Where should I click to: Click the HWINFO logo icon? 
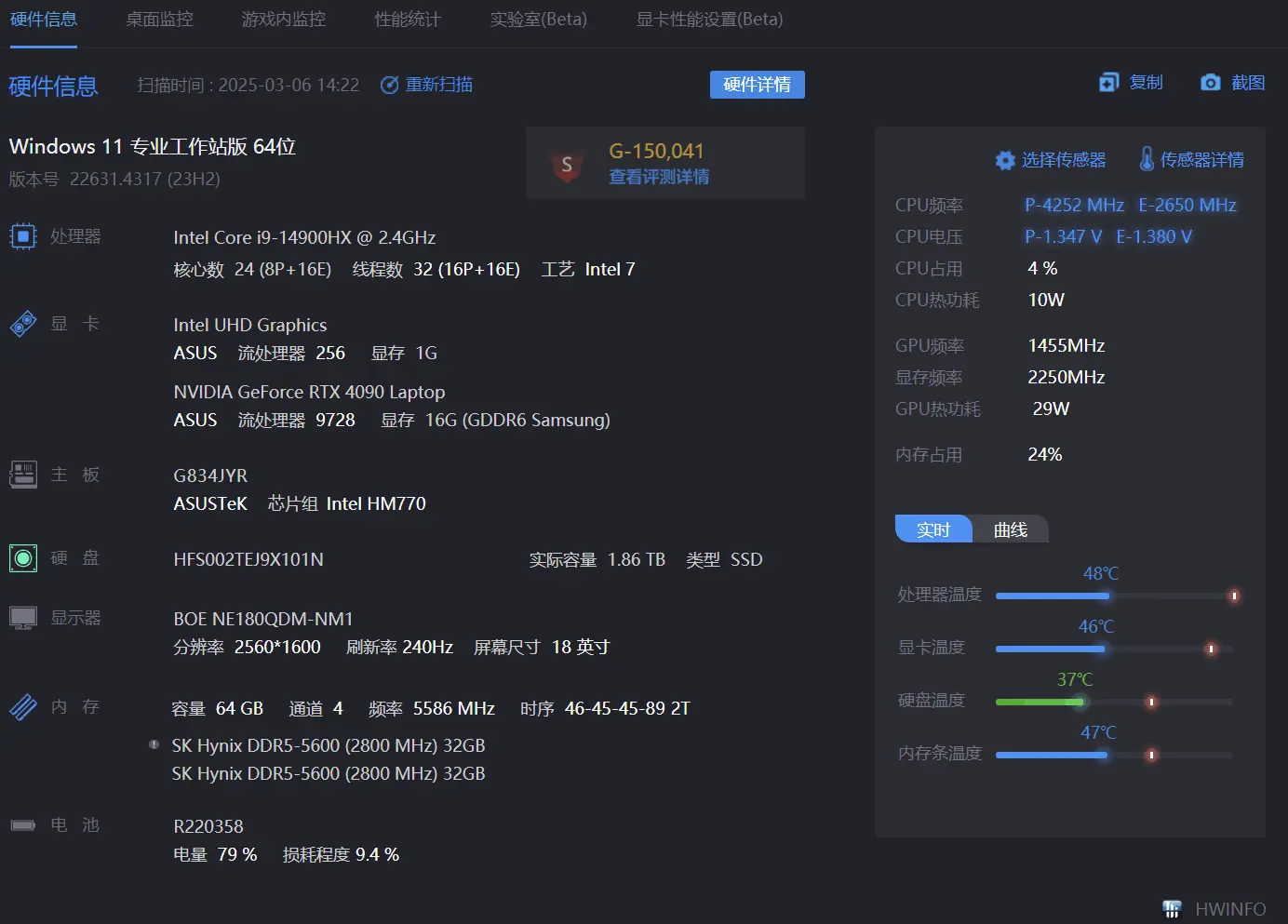tap(1173, 909)
